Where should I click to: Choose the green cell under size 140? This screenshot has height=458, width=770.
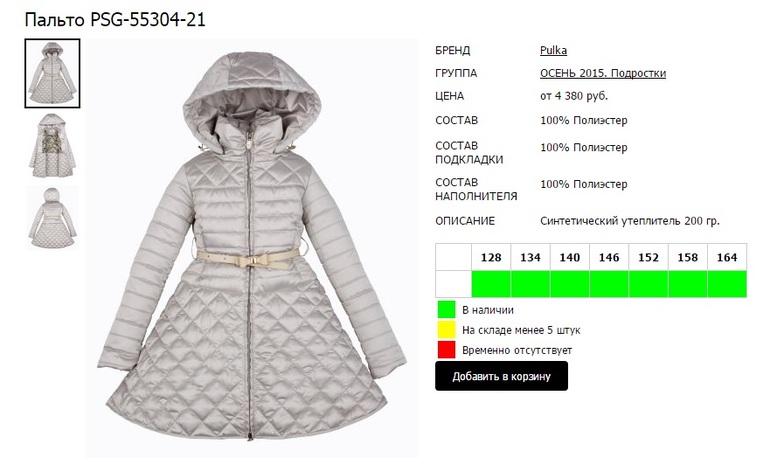pyautogui.click(x=570, y=284)
